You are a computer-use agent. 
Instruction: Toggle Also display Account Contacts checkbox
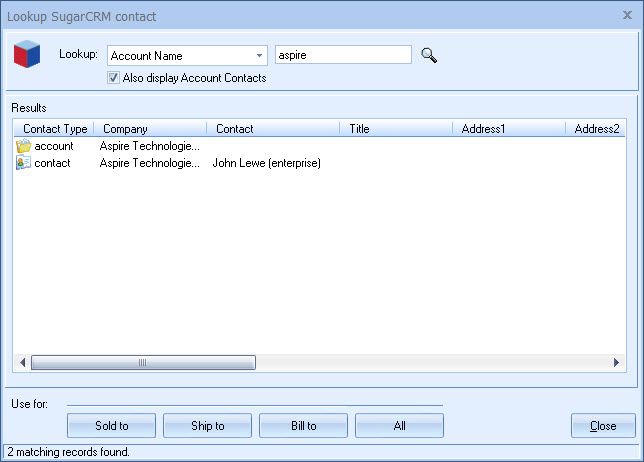tap(113, 78)
